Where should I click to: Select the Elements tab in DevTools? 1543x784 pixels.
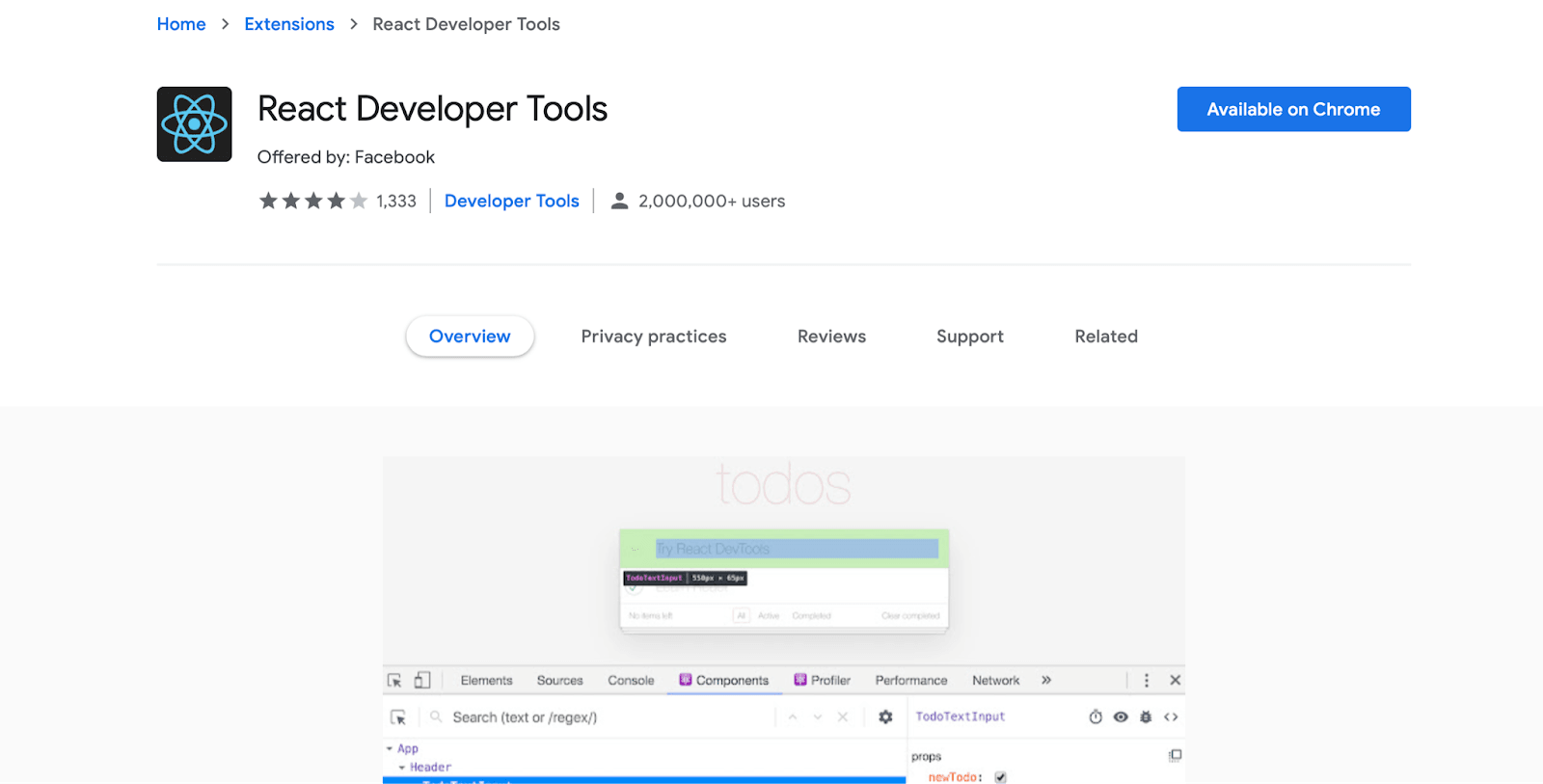487,680
